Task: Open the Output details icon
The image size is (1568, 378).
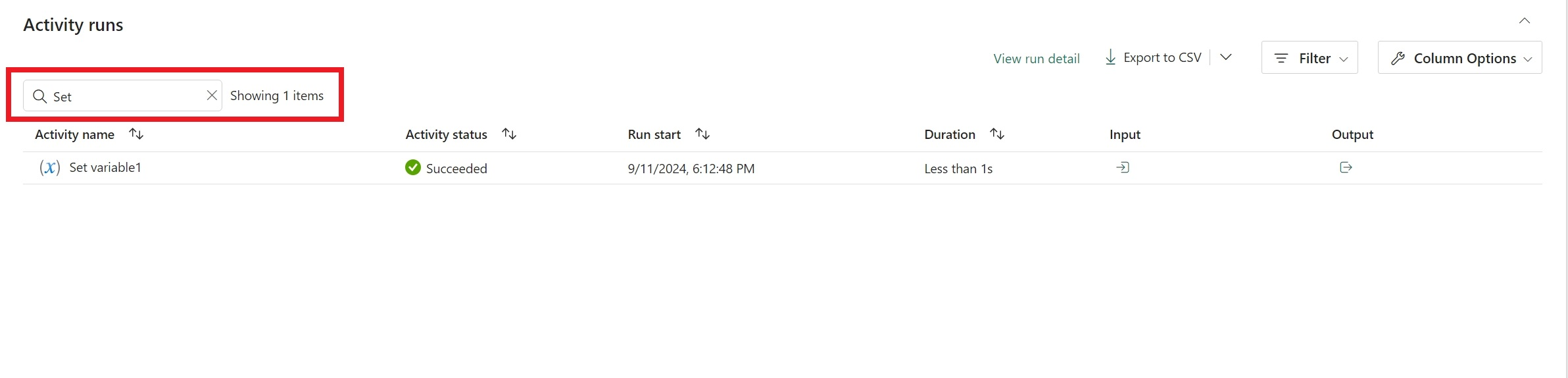Action: pyautogui.click(x=1346, y=168)
